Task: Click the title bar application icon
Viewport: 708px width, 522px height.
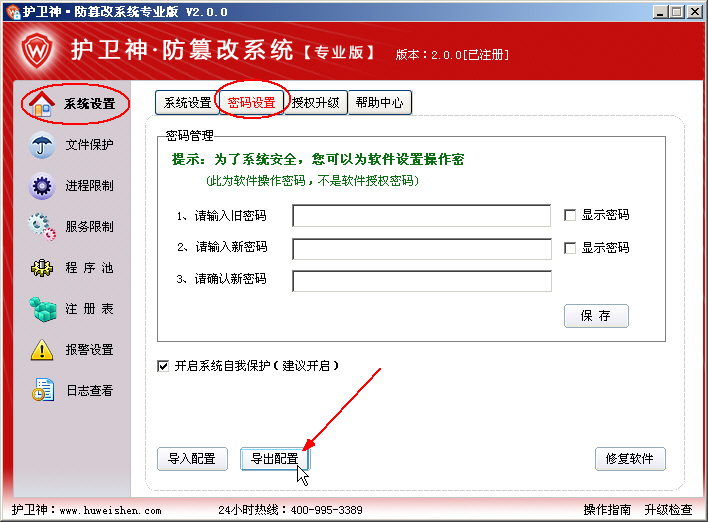Action: pyautogui.click(x=14, y=11)
